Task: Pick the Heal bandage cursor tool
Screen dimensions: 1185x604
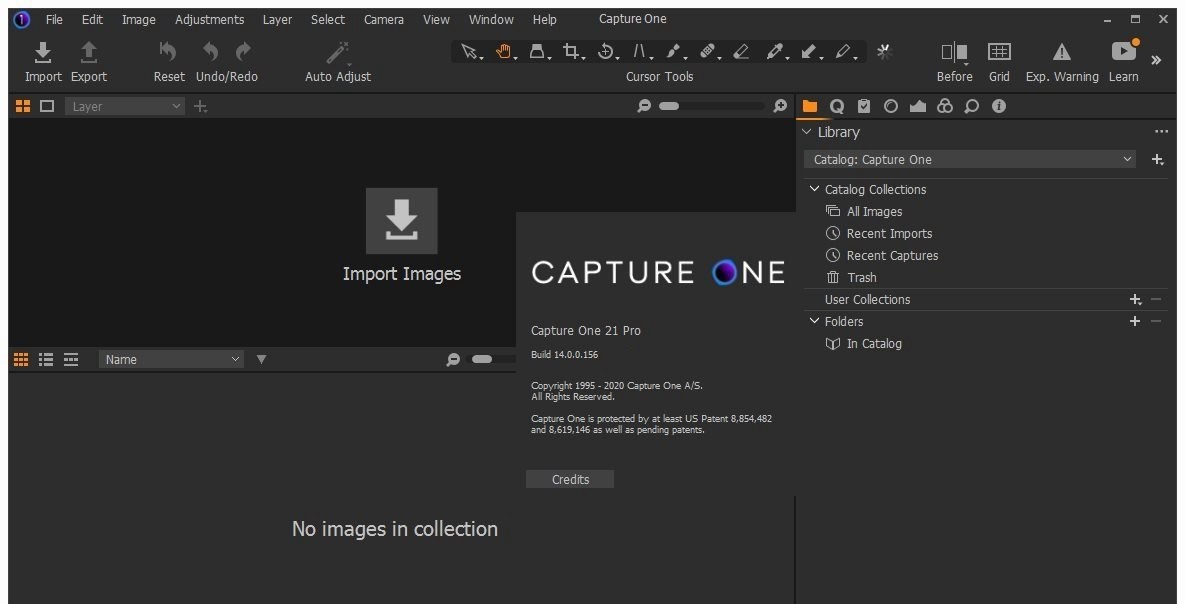Action: 708,51
